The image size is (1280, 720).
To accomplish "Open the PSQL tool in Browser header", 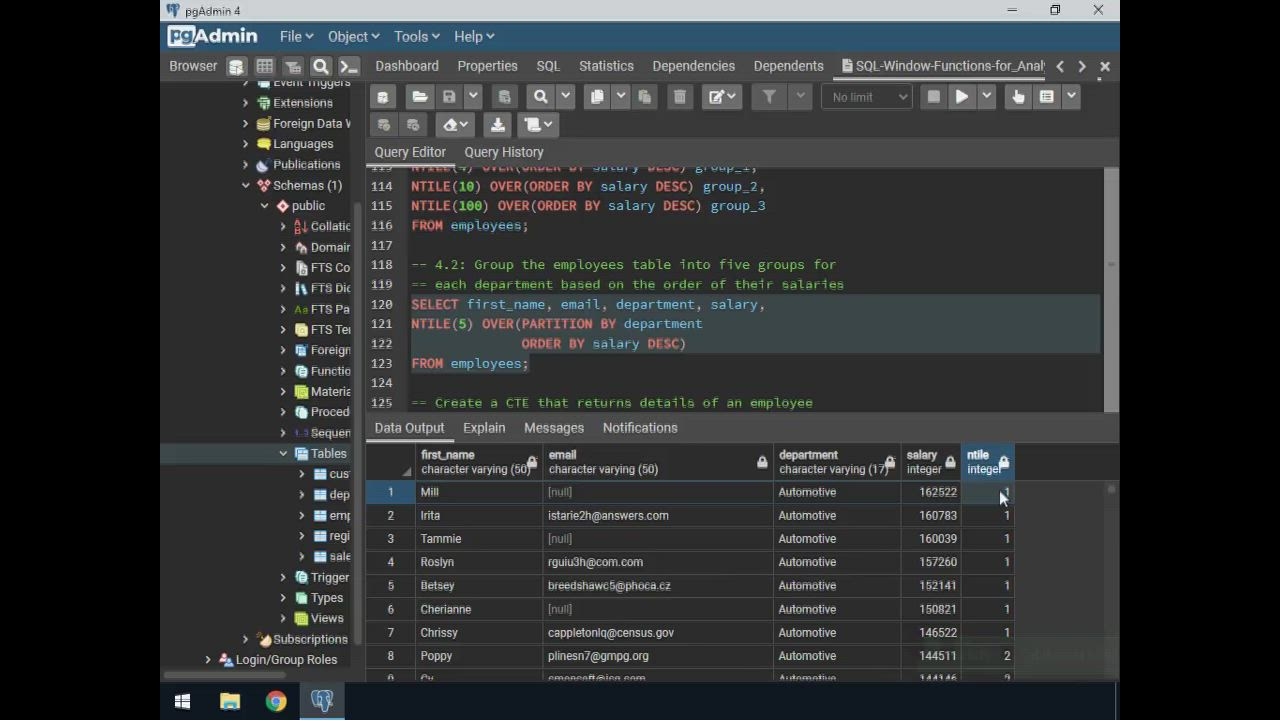I will pos(348,67).
